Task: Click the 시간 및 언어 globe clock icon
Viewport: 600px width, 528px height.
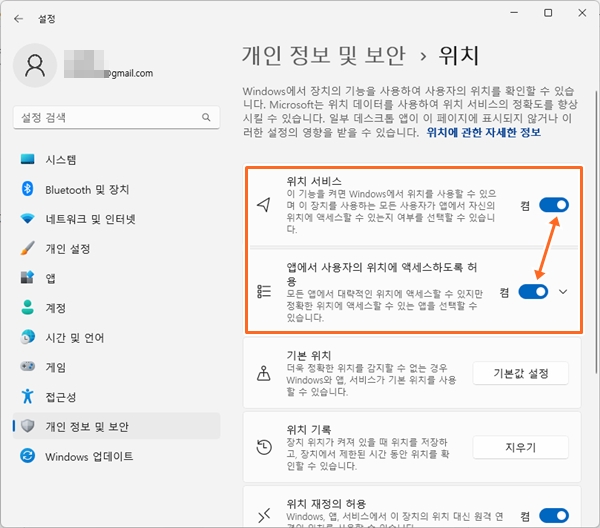Action: 28,337
